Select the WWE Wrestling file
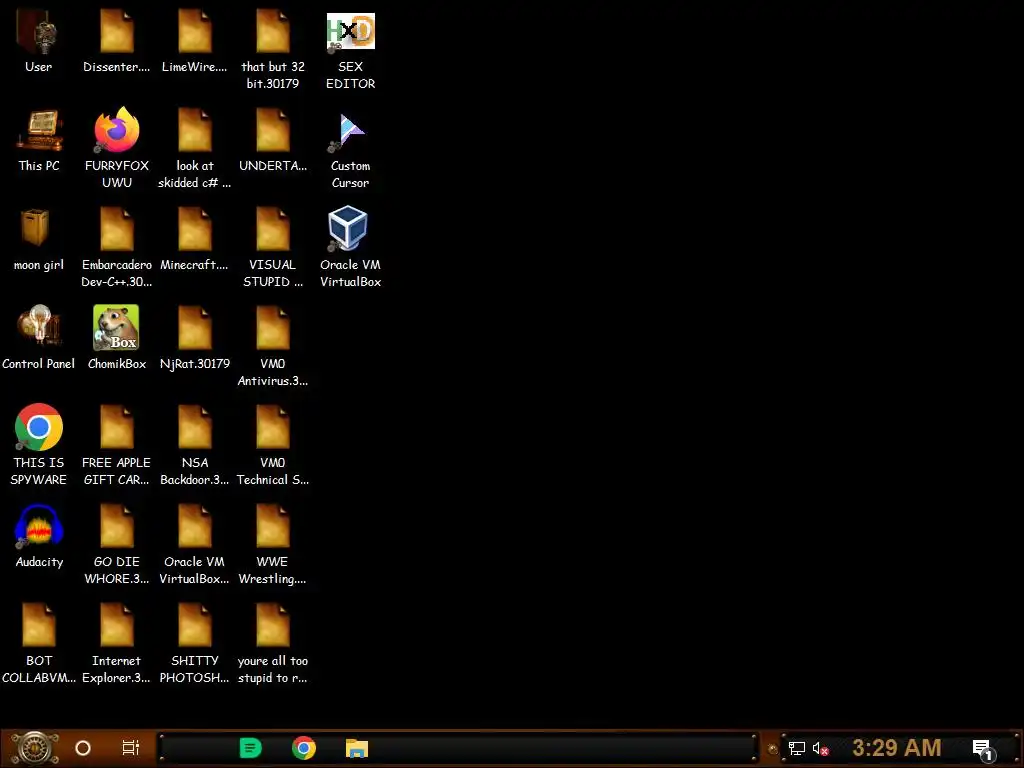The image size is (1024, 768). point(272,545)
